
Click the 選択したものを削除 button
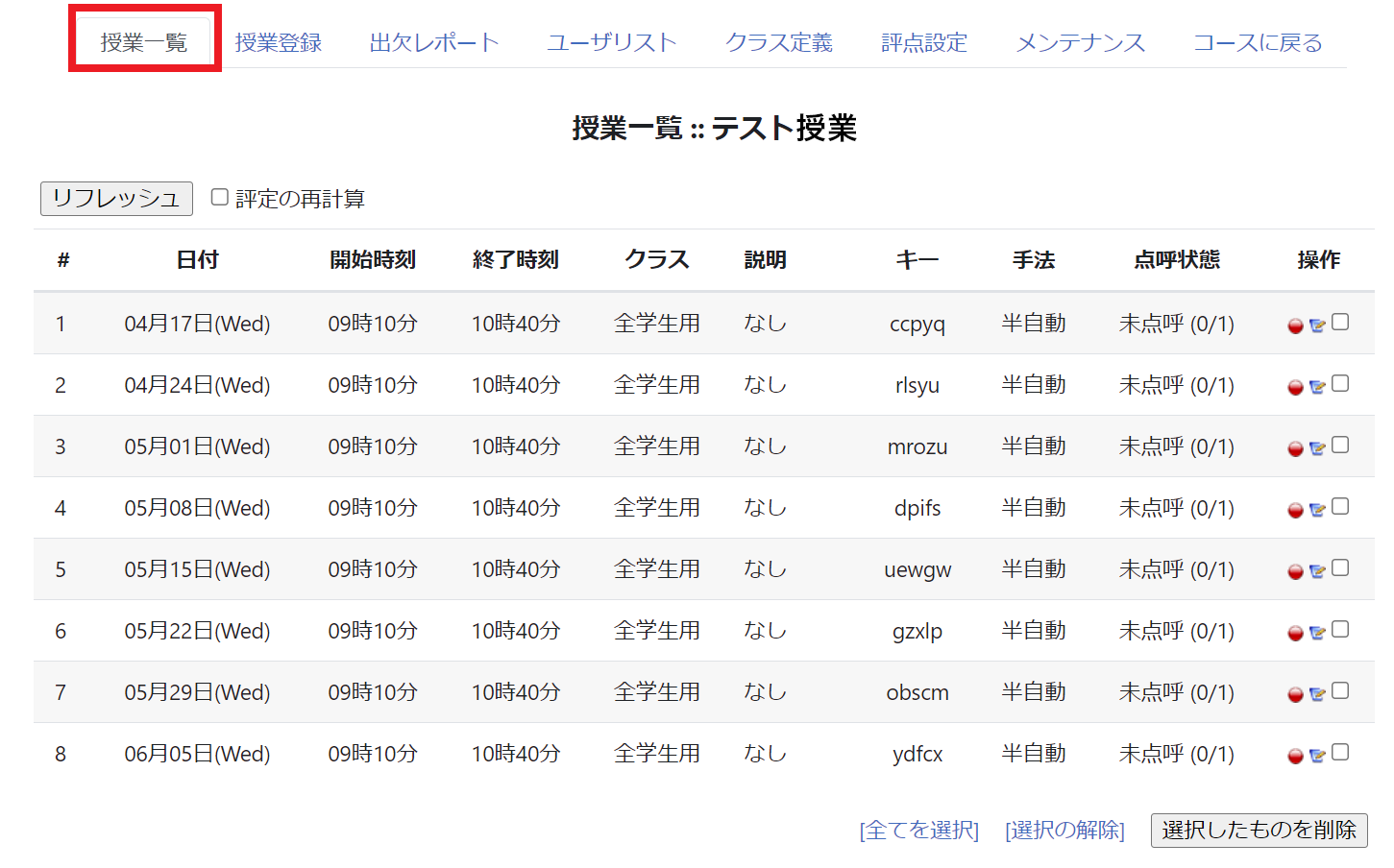point(1259,831)
